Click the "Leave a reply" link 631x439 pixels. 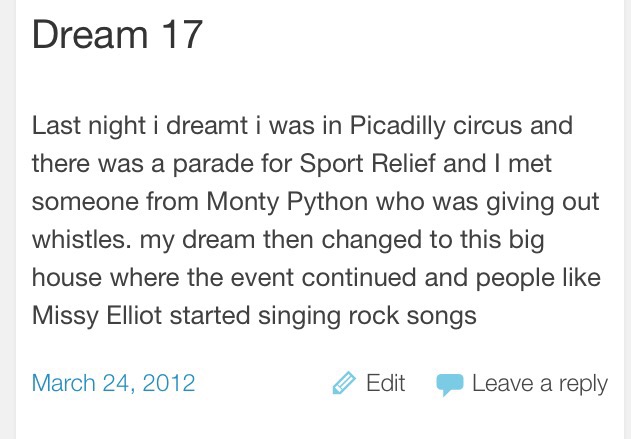coord(539,383)
